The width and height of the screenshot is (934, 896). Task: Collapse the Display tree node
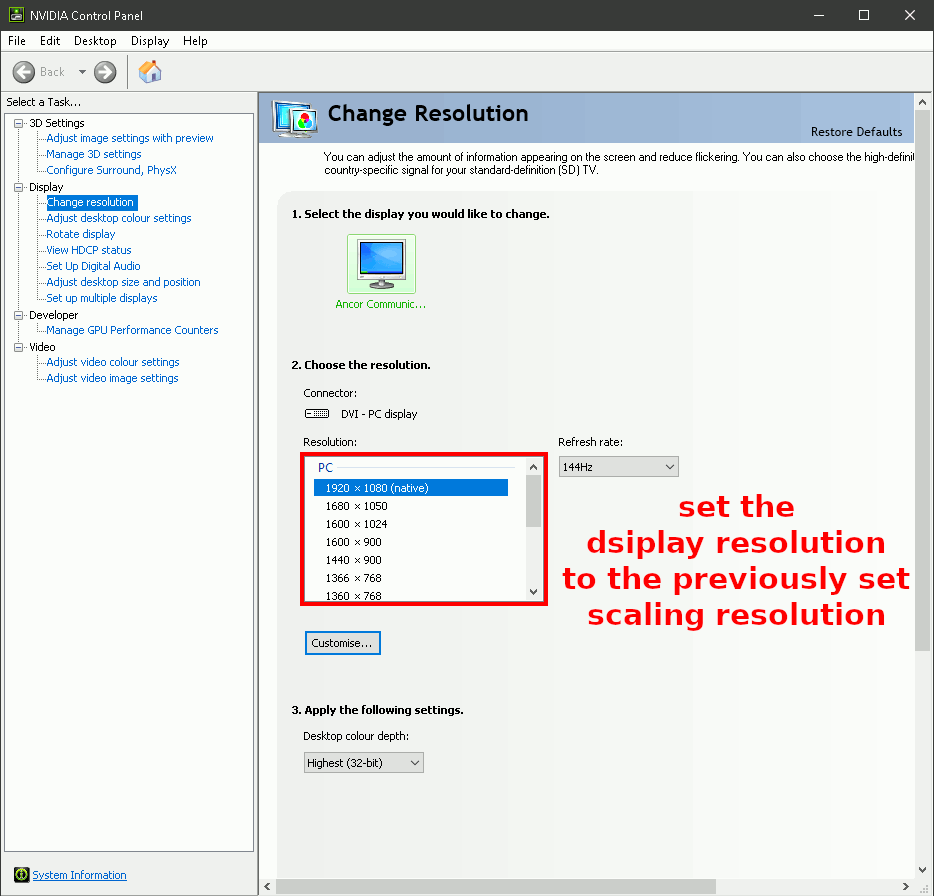click(x=18, y=187)
